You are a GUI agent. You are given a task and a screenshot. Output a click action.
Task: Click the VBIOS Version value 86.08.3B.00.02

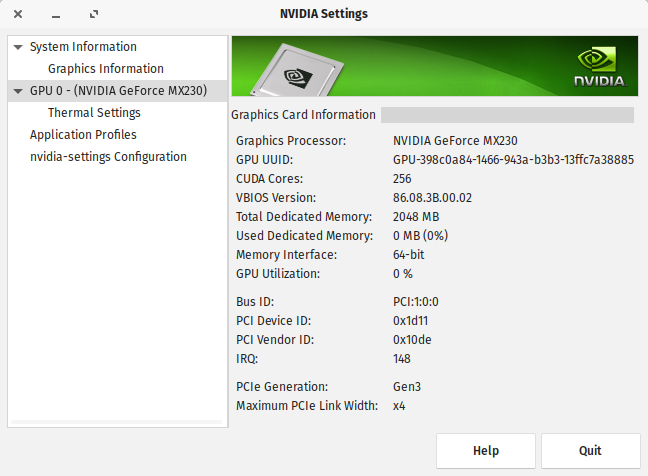(432, 198)
